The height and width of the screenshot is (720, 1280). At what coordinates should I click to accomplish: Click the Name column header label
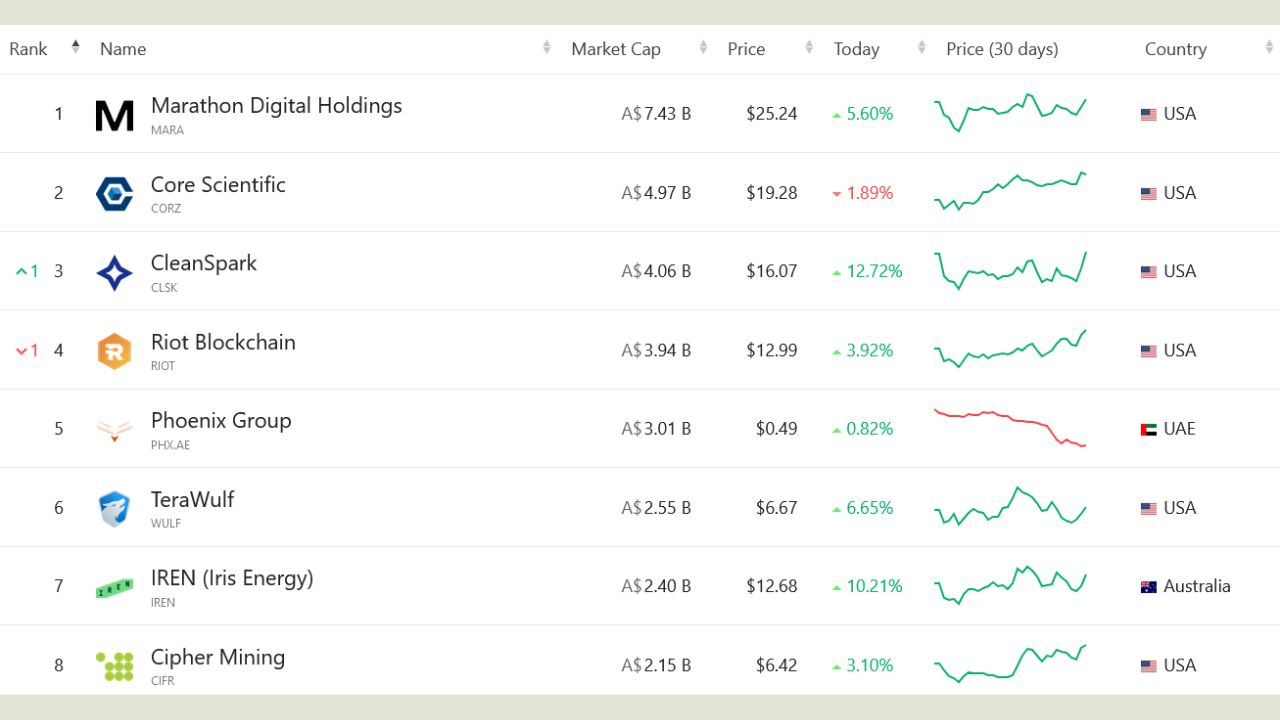(x=123, y=49)
